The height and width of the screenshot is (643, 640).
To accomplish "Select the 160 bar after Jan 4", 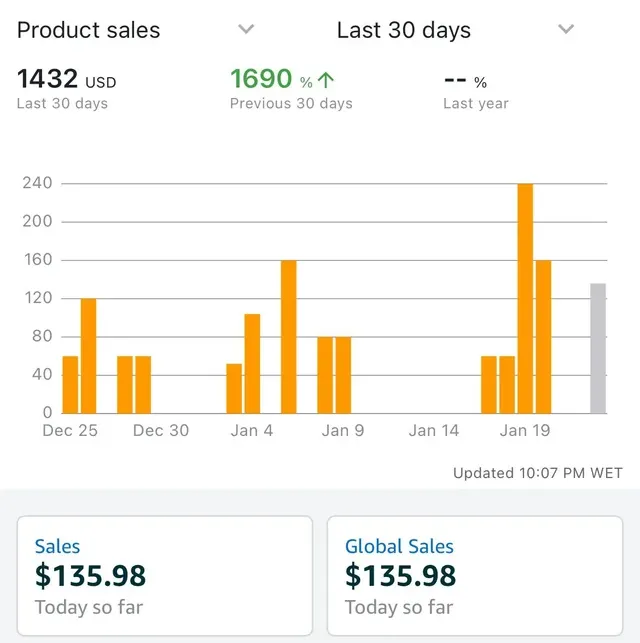I will click(288, 336).
